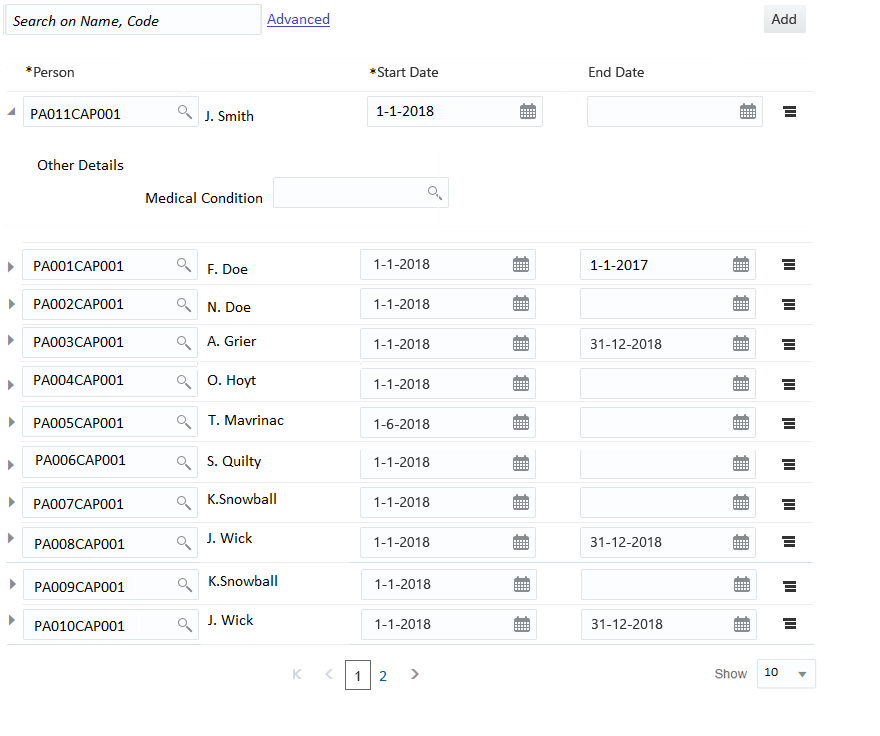Screen dimensions: 880x736
Task: Open end date calendar for S. Quilty
Action: click(741, 464)
